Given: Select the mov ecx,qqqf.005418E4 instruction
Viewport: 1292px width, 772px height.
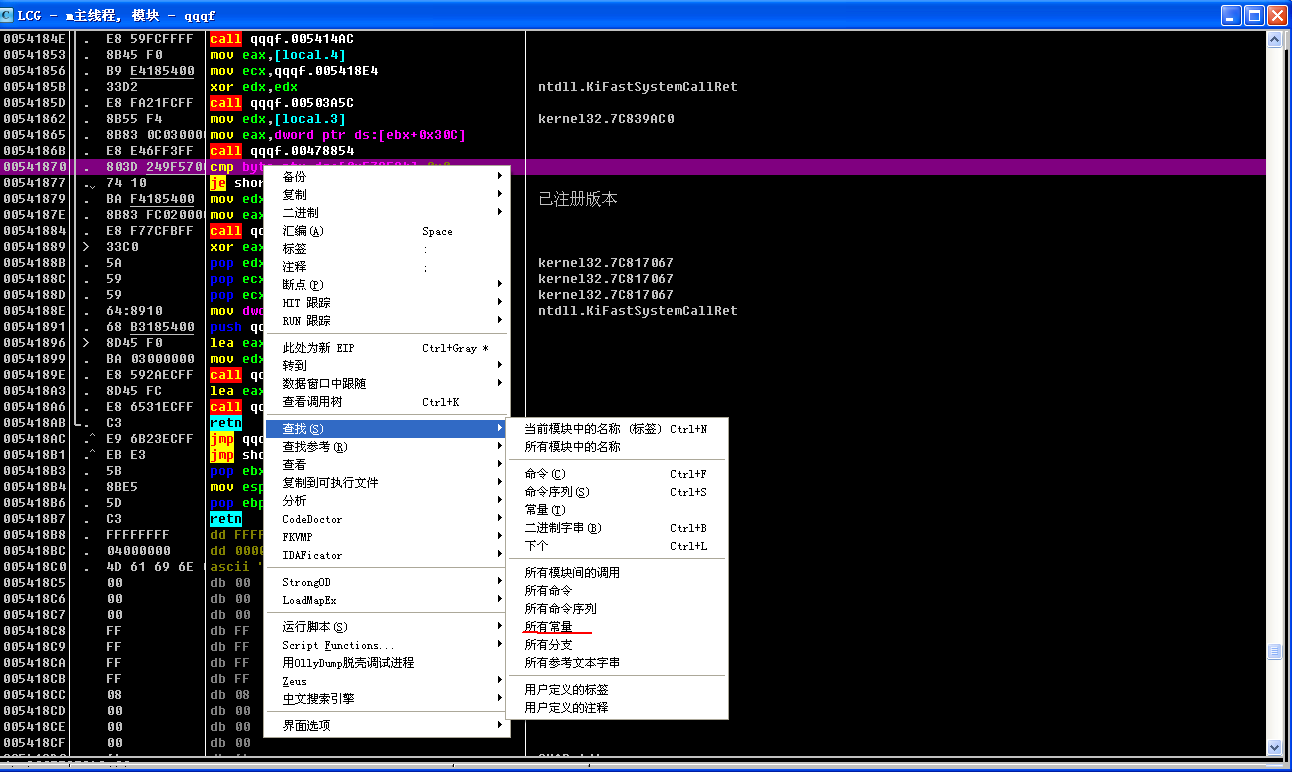Looking at the screenshot, I should [x=294, y=71].
